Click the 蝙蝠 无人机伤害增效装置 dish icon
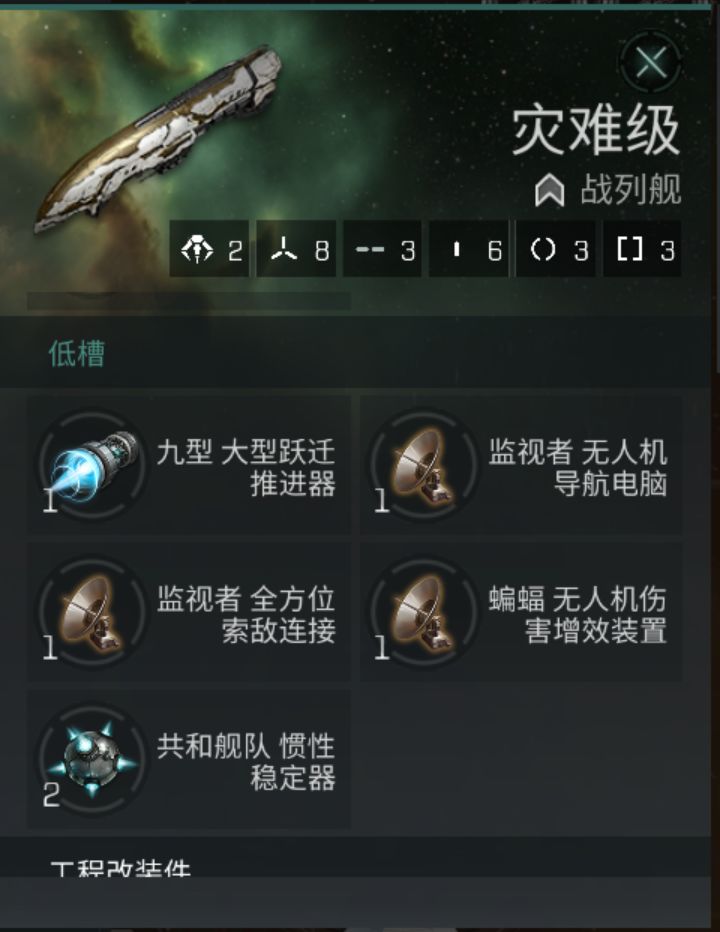The height and width of the screenshot is (932, 720). 424,612
